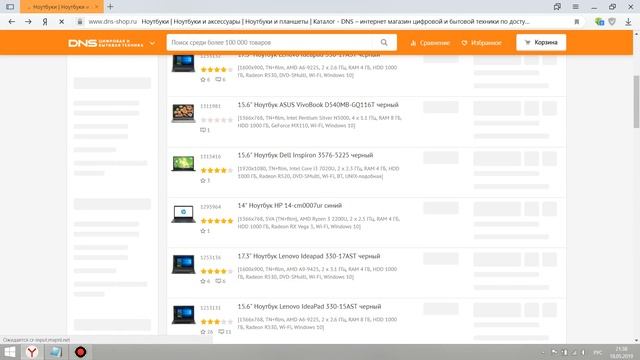This screenshot has width=640, height=360.
Task: Open Yandex home via the Я button
Action: pyautogui.click(x=45, y=22)
